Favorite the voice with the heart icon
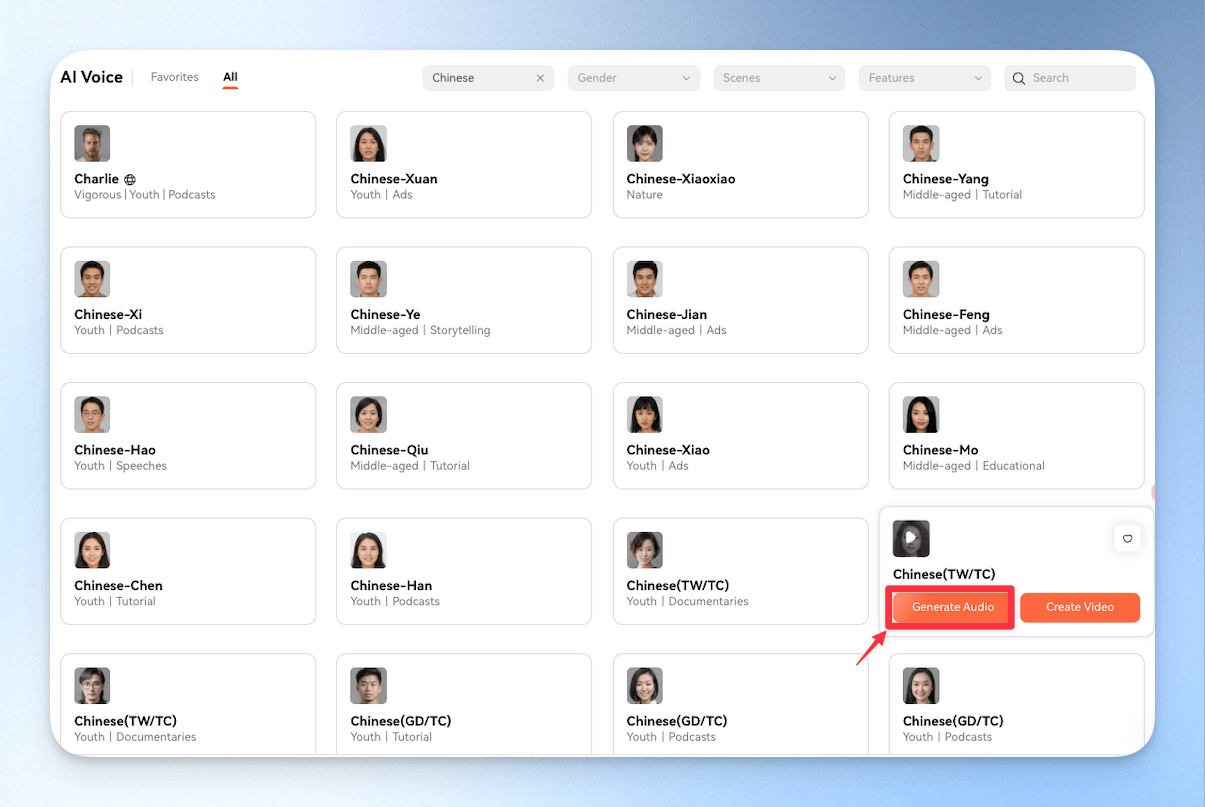1205x807 pixels. click(1127, 539)
